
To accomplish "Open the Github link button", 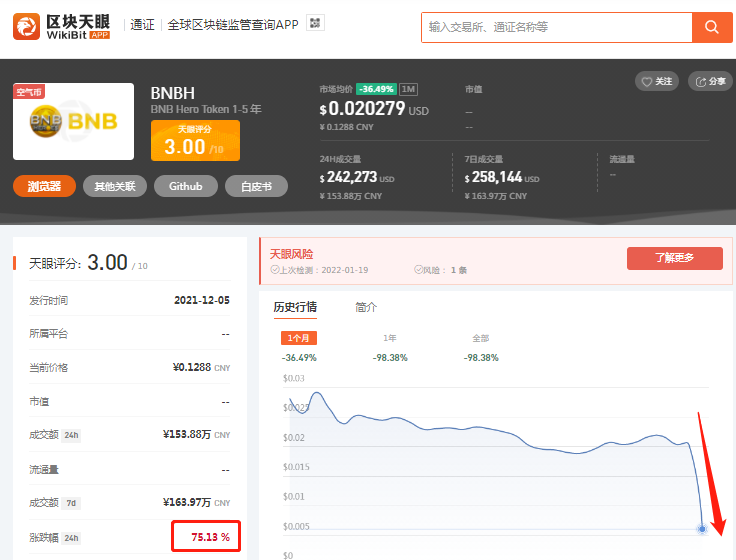I will (x=185, y=186).
